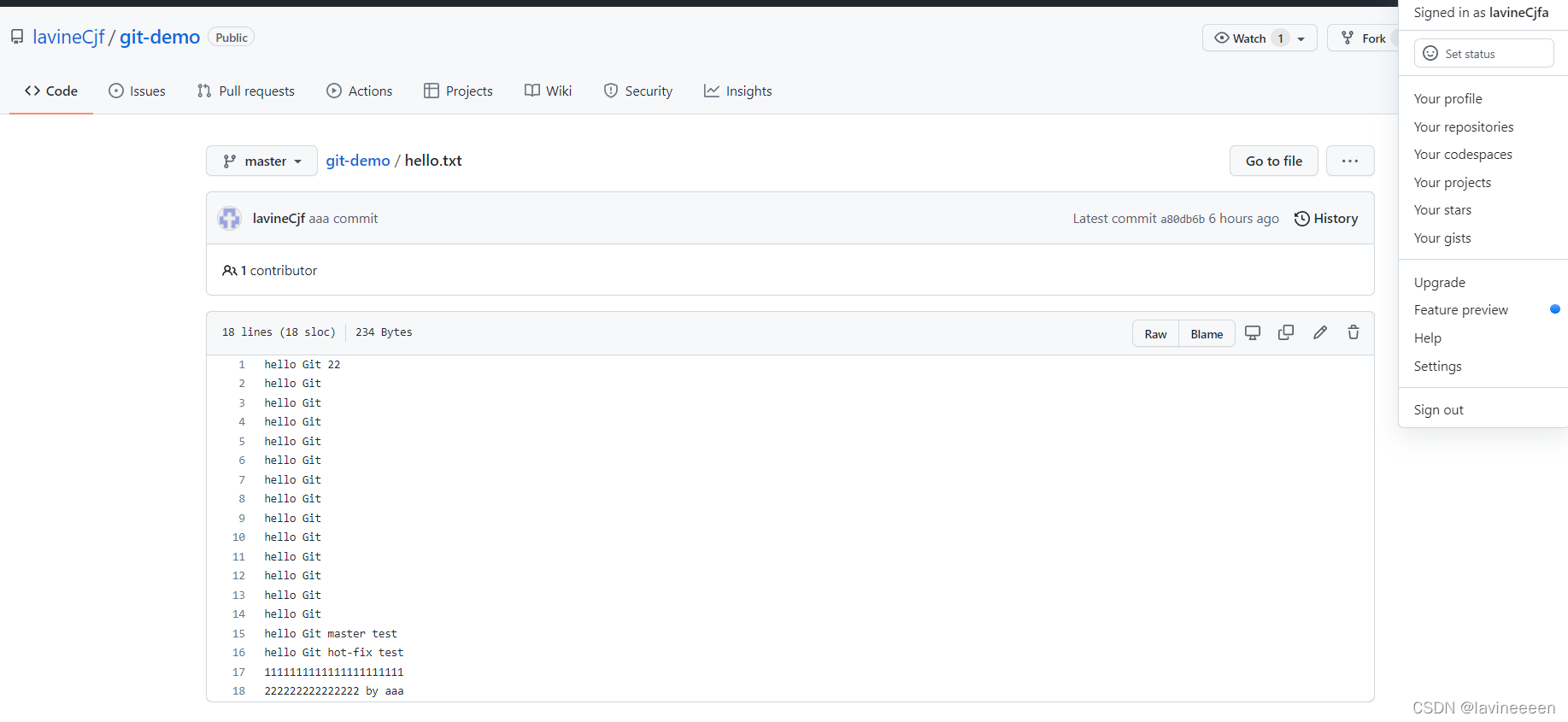This screenshot has width=1568, height=722.
Task: Click the smiley Set status icon
Action: pos(1430,53)
